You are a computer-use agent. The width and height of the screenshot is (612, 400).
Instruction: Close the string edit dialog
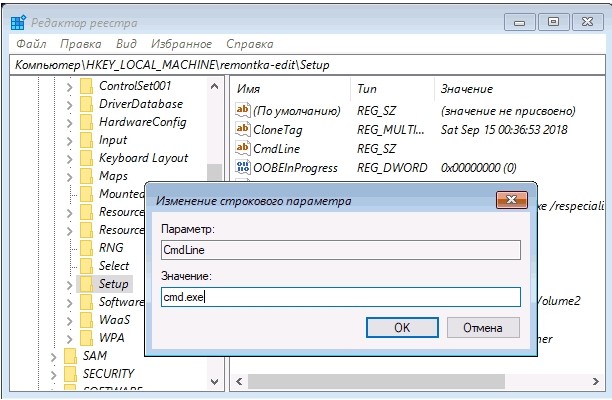pos(512,200)
